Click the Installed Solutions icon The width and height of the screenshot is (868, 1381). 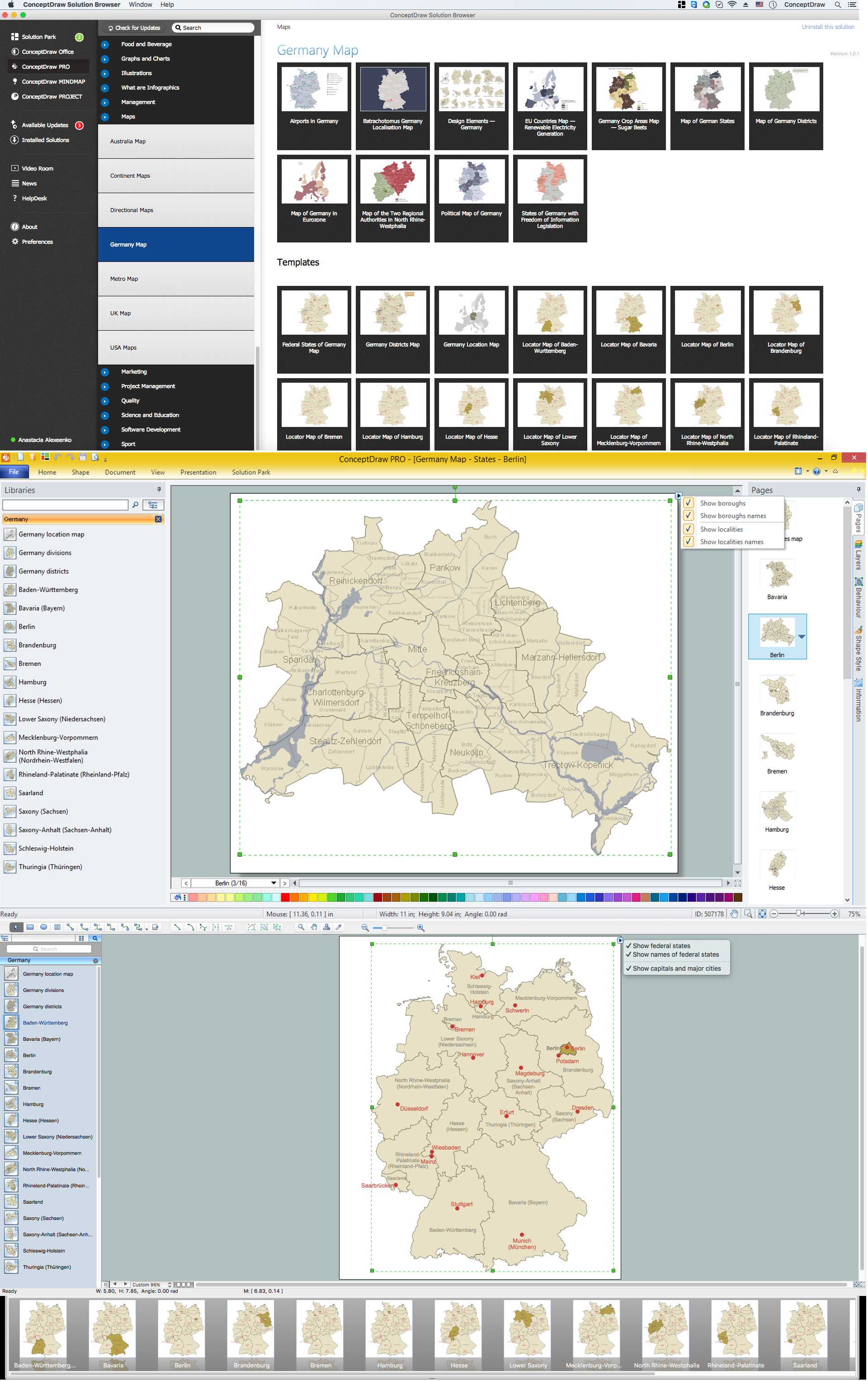coord(13,140)
